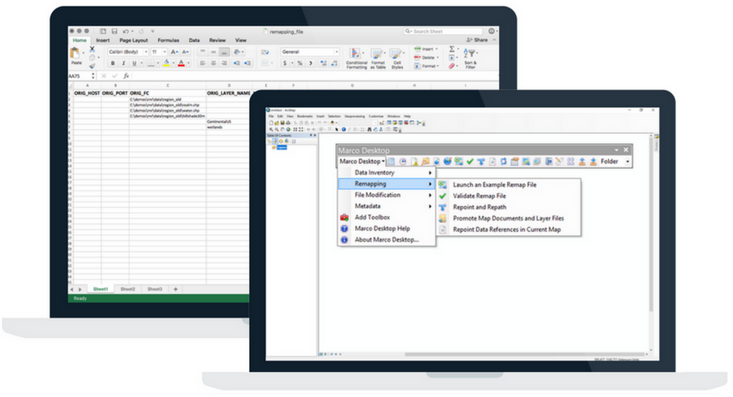
Task: Click the Search Sheet input field
Action: click(444, 31)
